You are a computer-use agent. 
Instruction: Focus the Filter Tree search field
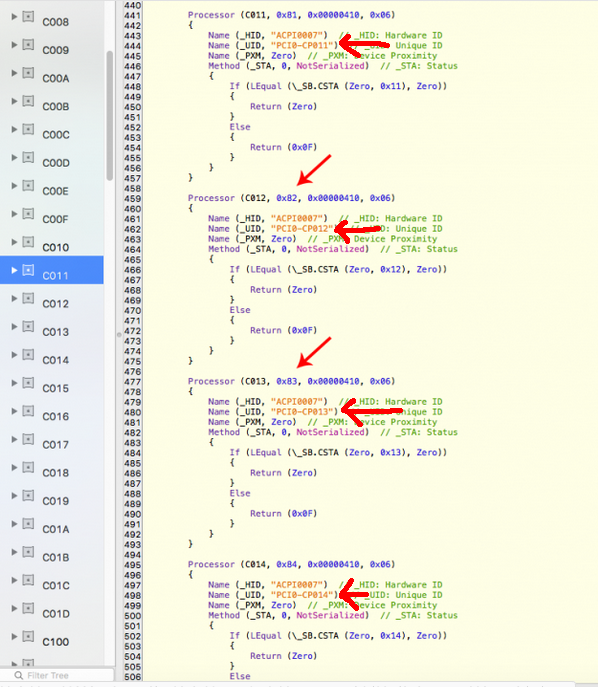coord(57,675)
